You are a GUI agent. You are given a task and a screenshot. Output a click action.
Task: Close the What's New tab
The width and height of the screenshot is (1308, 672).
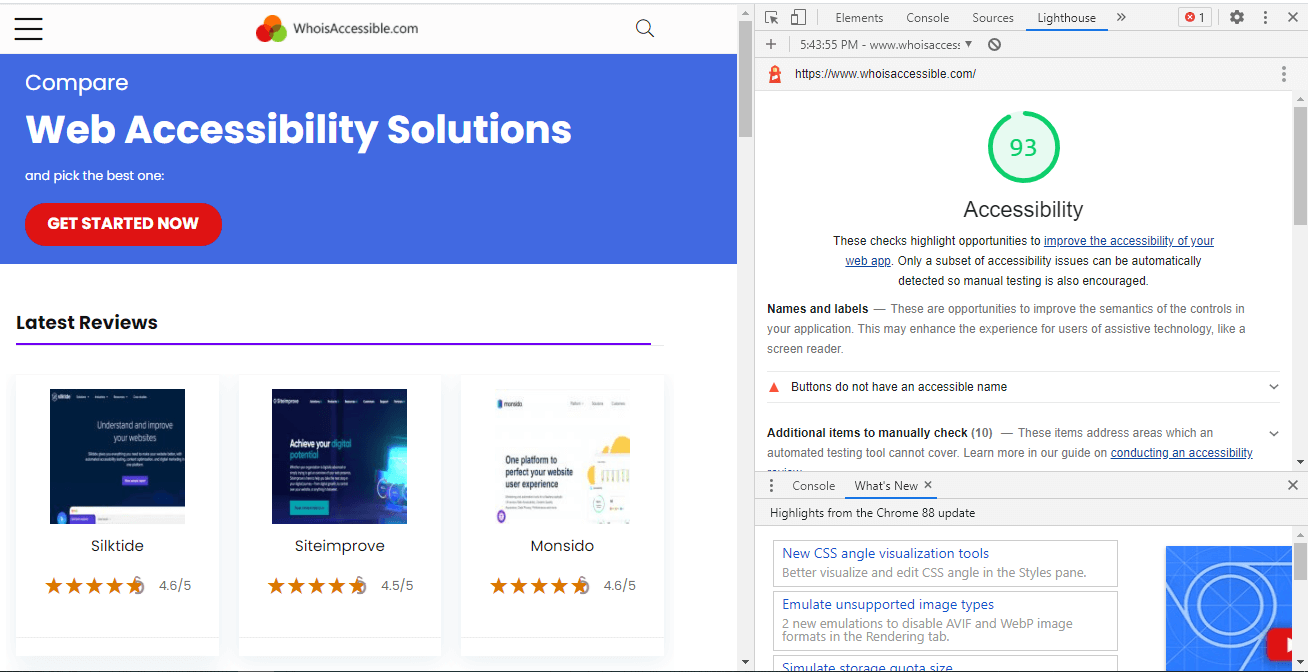pos(928,485)
